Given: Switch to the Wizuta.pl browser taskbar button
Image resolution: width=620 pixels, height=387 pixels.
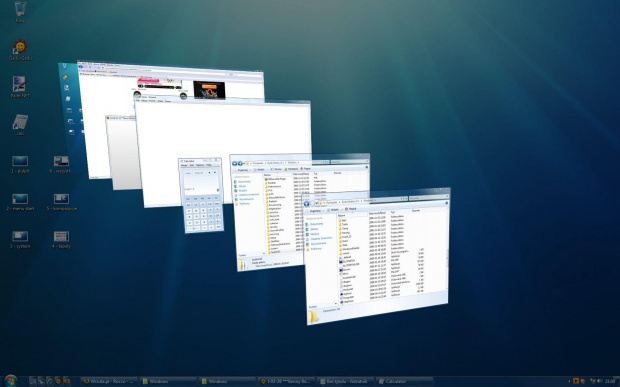Looking at the screenshot, I should coord(109,381).
